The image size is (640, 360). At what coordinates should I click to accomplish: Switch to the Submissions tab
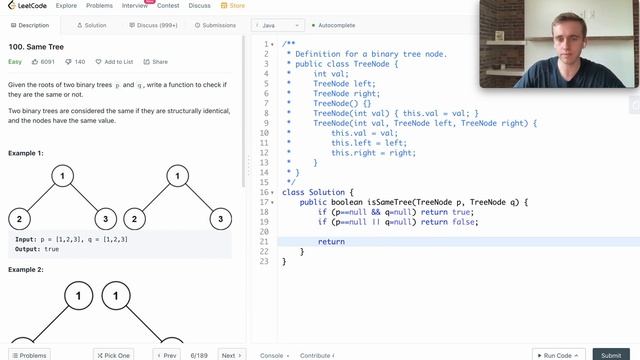(x=215, y=25)
